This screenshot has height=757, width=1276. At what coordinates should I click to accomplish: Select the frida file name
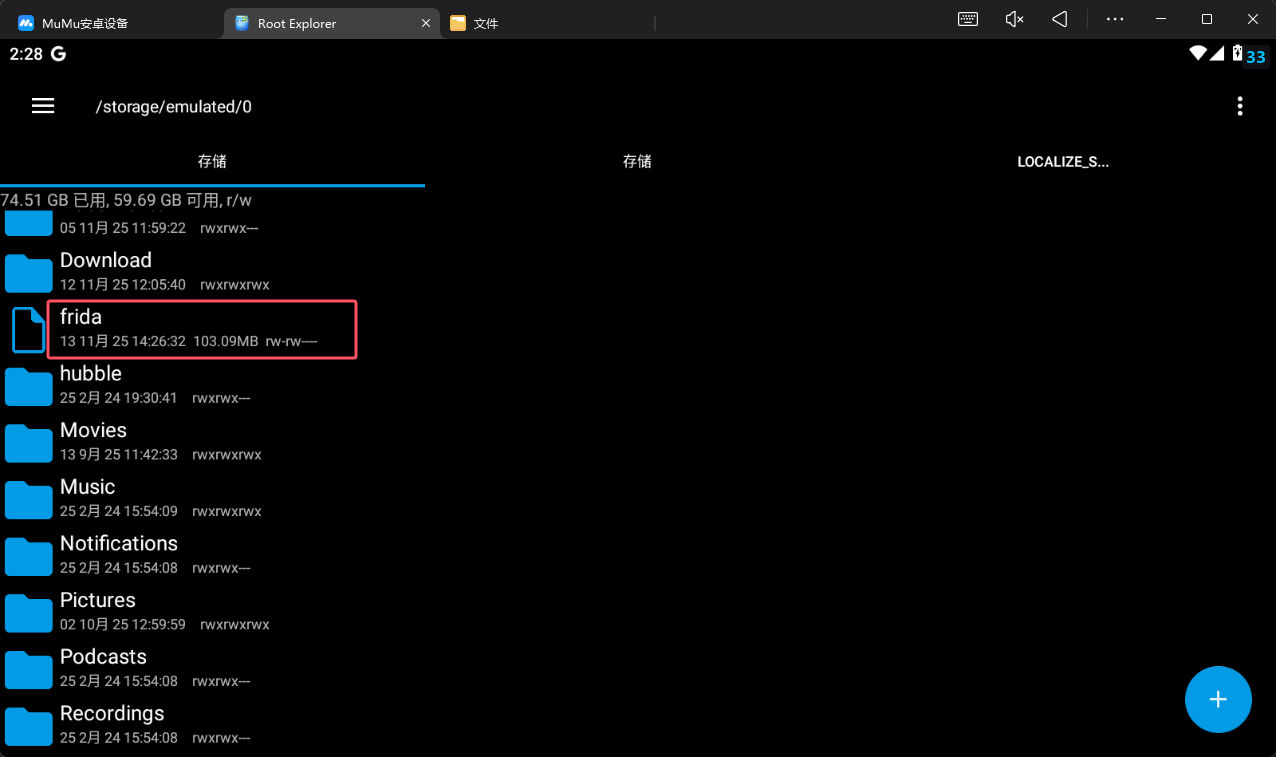81,317
